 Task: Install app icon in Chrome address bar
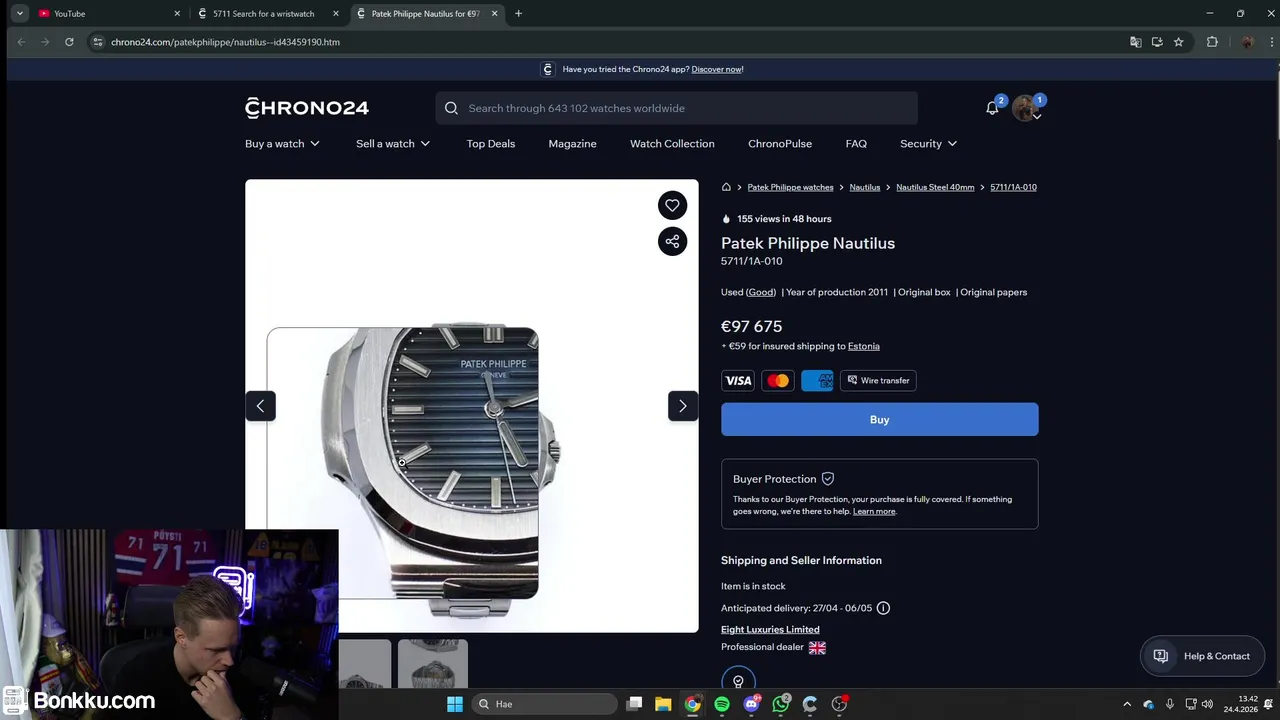point(1157,42)
